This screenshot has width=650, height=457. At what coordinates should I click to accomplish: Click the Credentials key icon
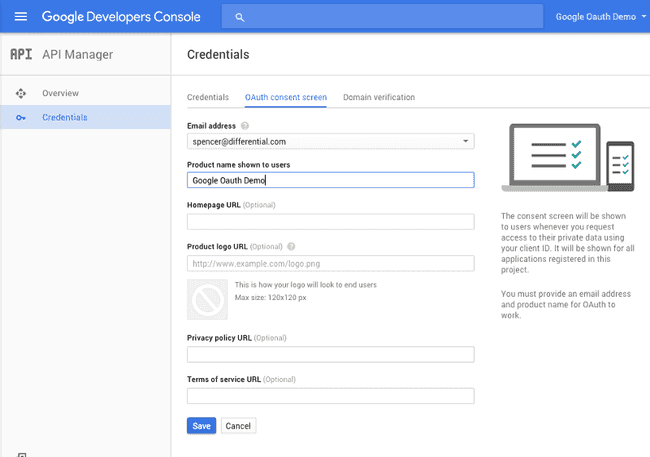point(21,118)
